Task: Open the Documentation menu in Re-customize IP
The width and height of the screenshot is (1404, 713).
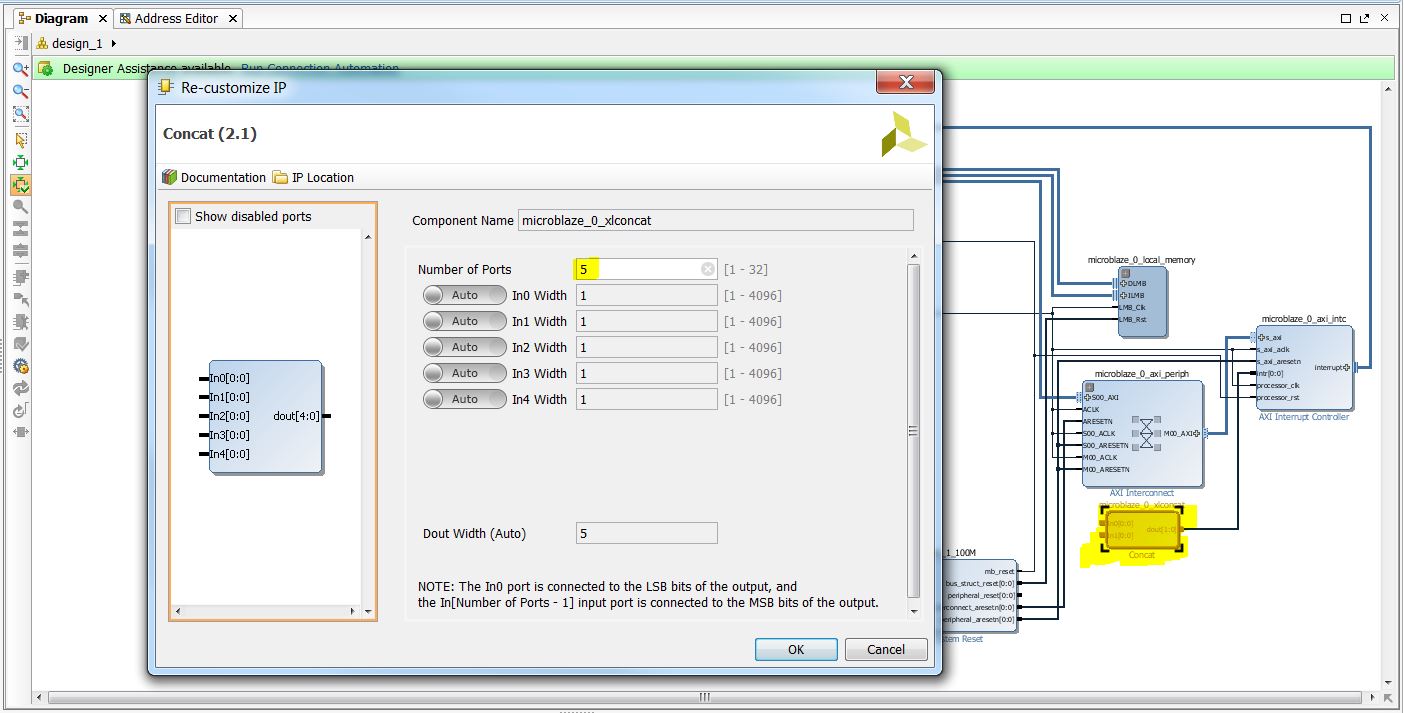Action: click(214, 177)
